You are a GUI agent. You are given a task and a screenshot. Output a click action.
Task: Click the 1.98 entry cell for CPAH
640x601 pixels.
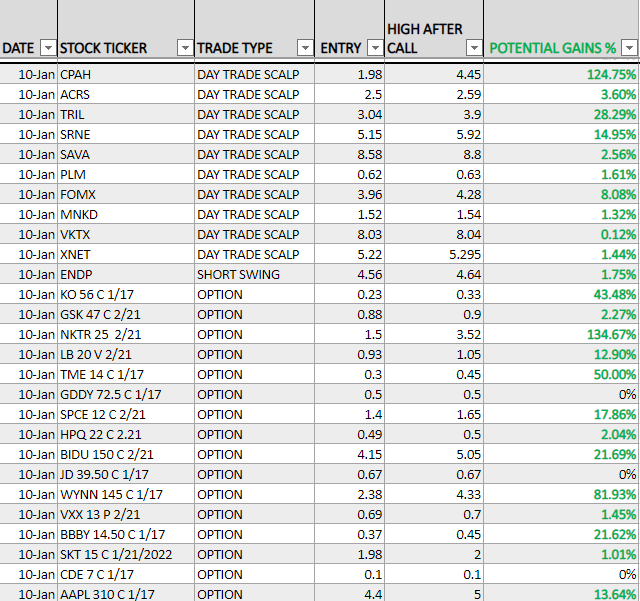[349, 74]
